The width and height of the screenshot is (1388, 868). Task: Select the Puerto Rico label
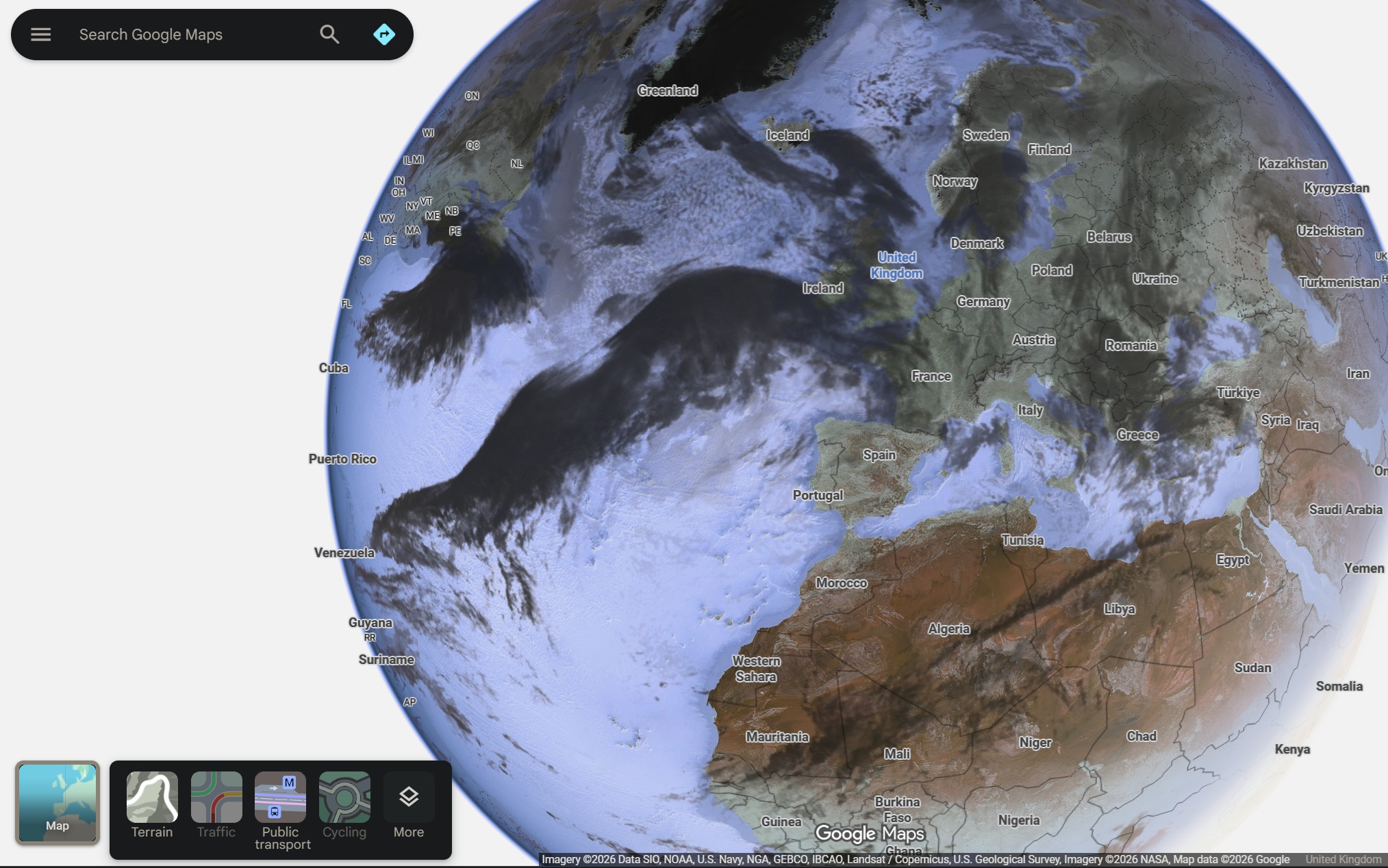342,459
